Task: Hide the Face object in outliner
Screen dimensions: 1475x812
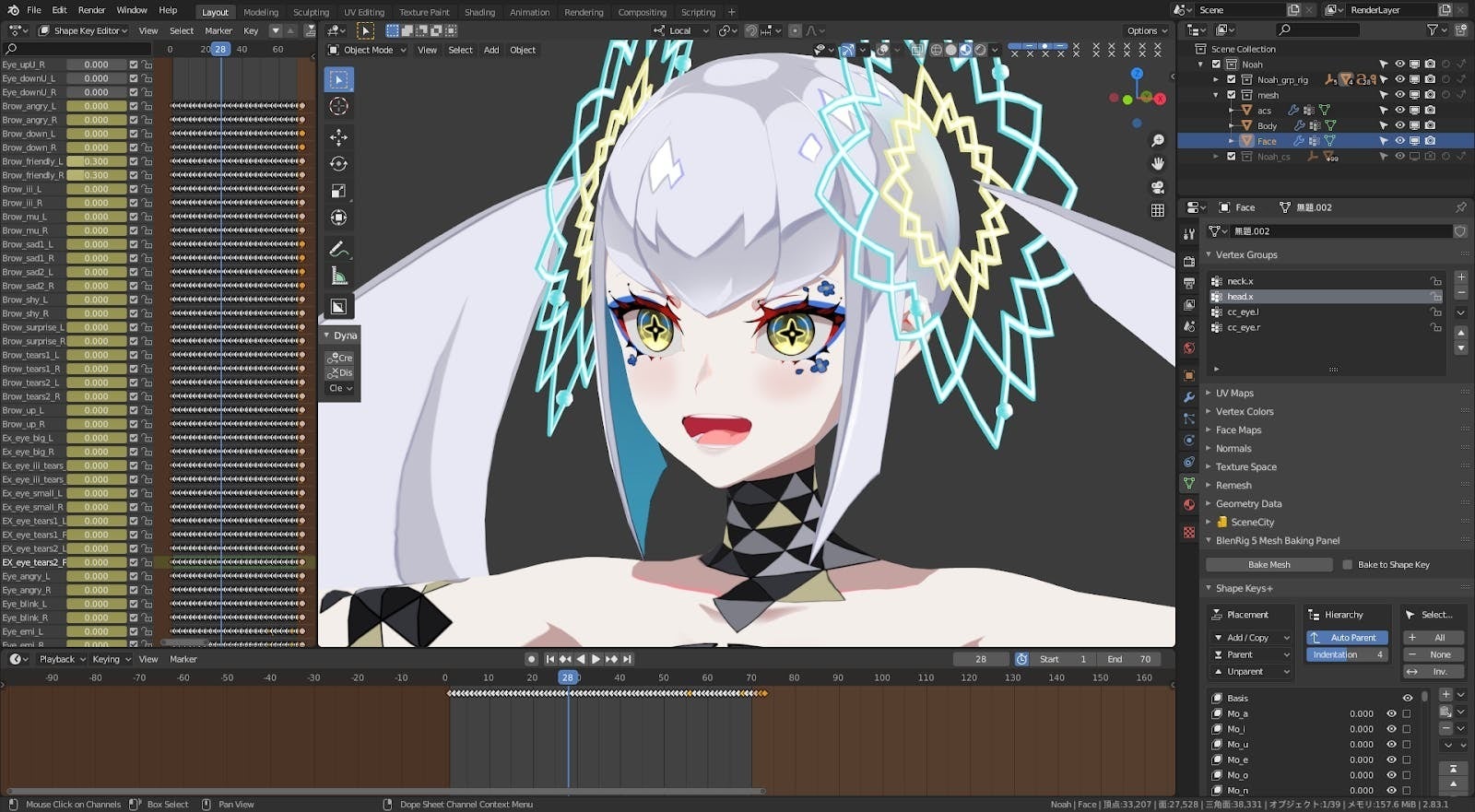Action: 1399,141
